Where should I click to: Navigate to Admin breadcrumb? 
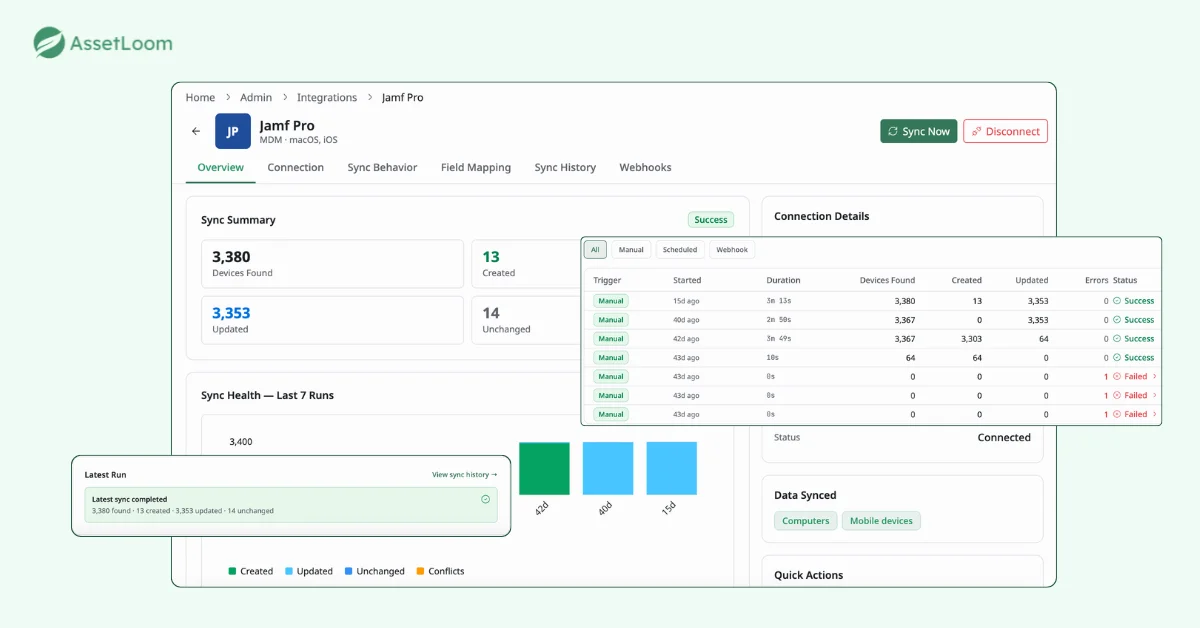256,97
